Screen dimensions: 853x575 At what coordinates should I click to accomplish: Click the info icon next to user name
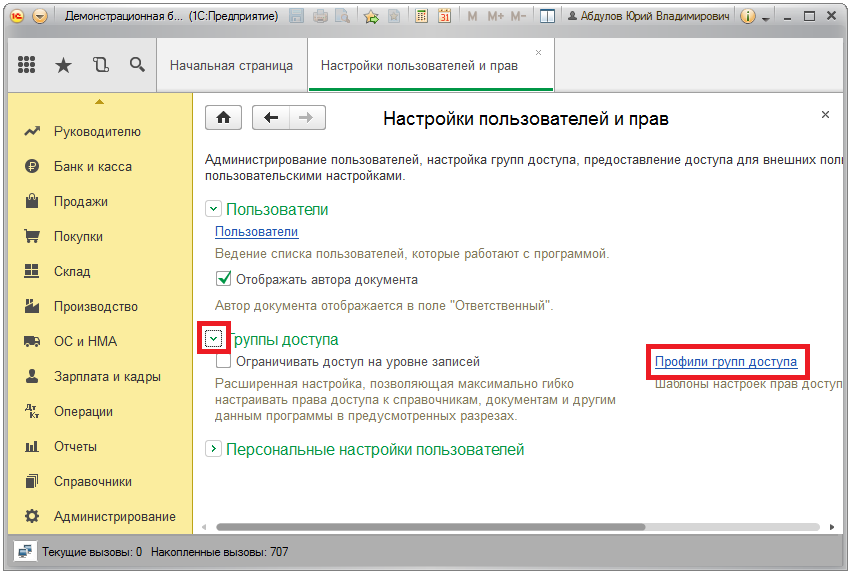(x=746, y=17)
